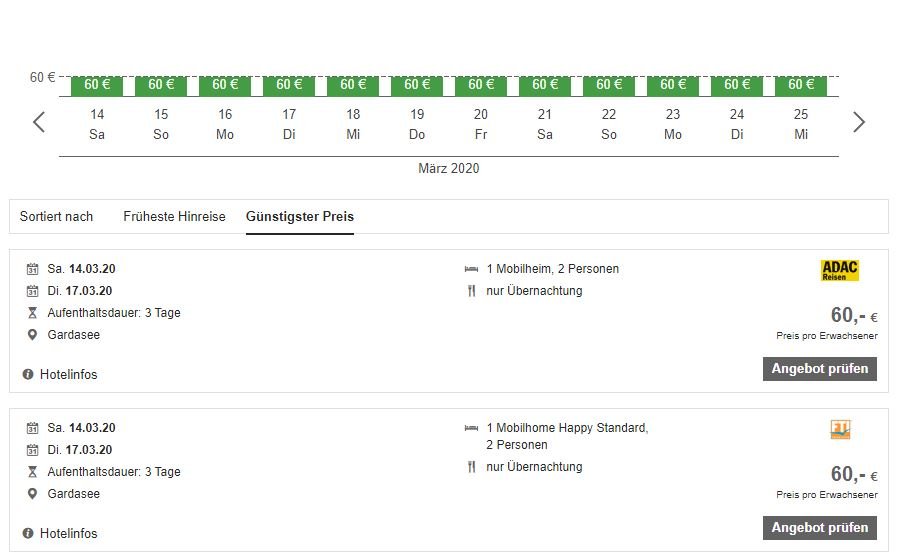Click the next dates arrow

[858, 122]
